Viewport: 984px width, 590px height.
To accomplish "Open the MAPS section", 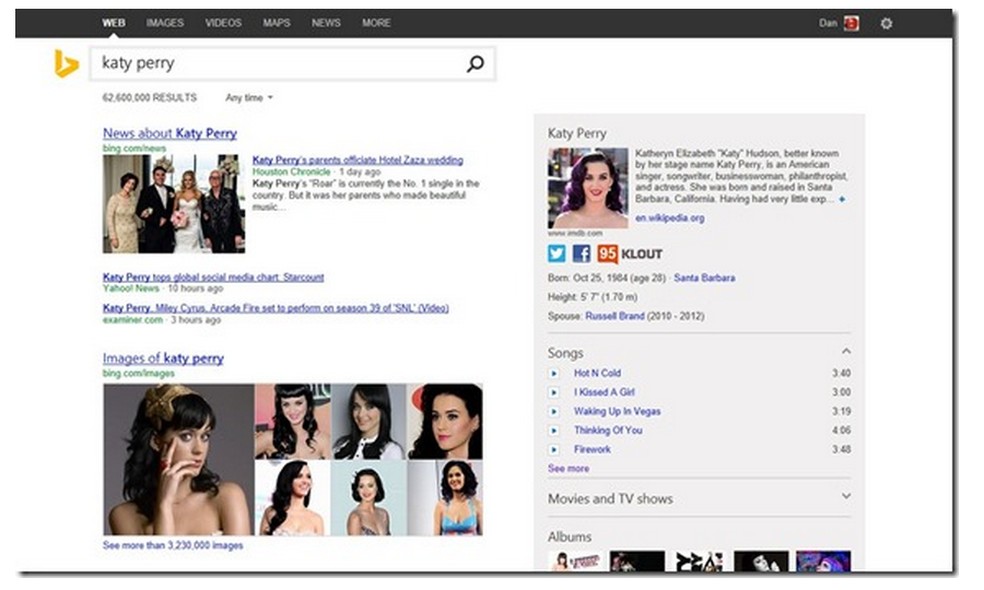I will (276, 22).
